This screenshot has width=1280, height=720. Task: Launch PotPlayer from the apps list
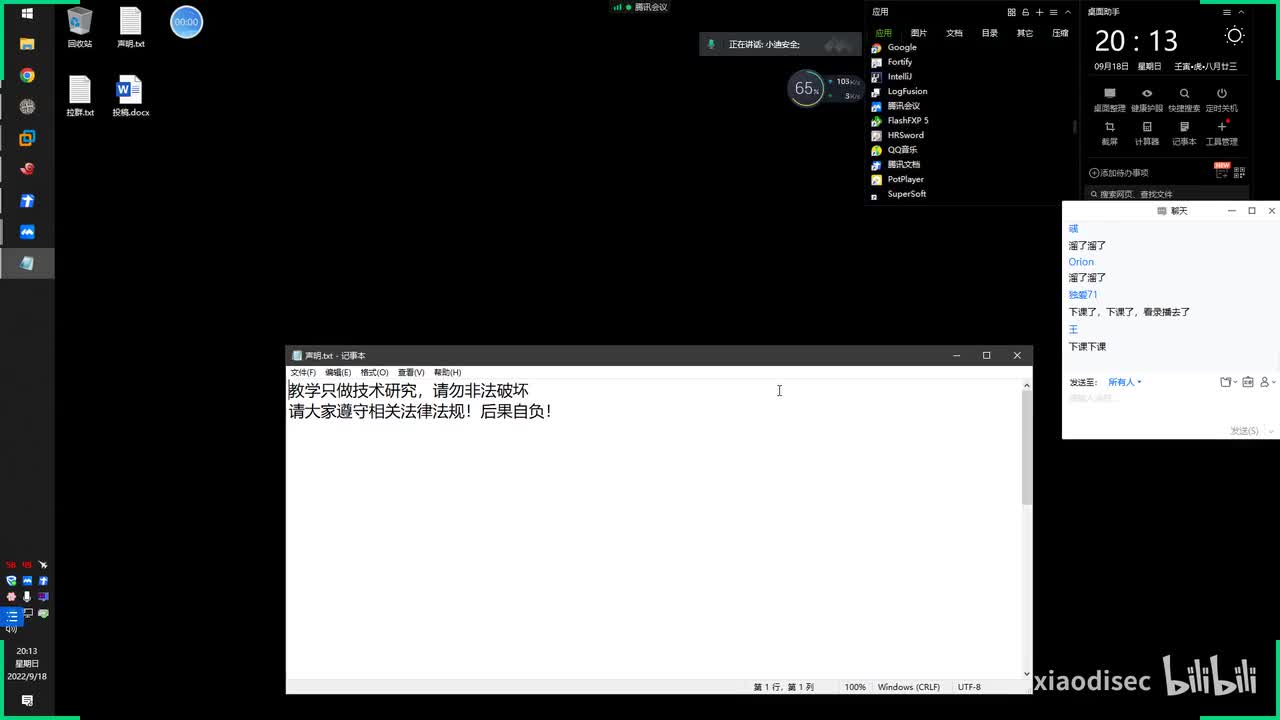[898, 179]
